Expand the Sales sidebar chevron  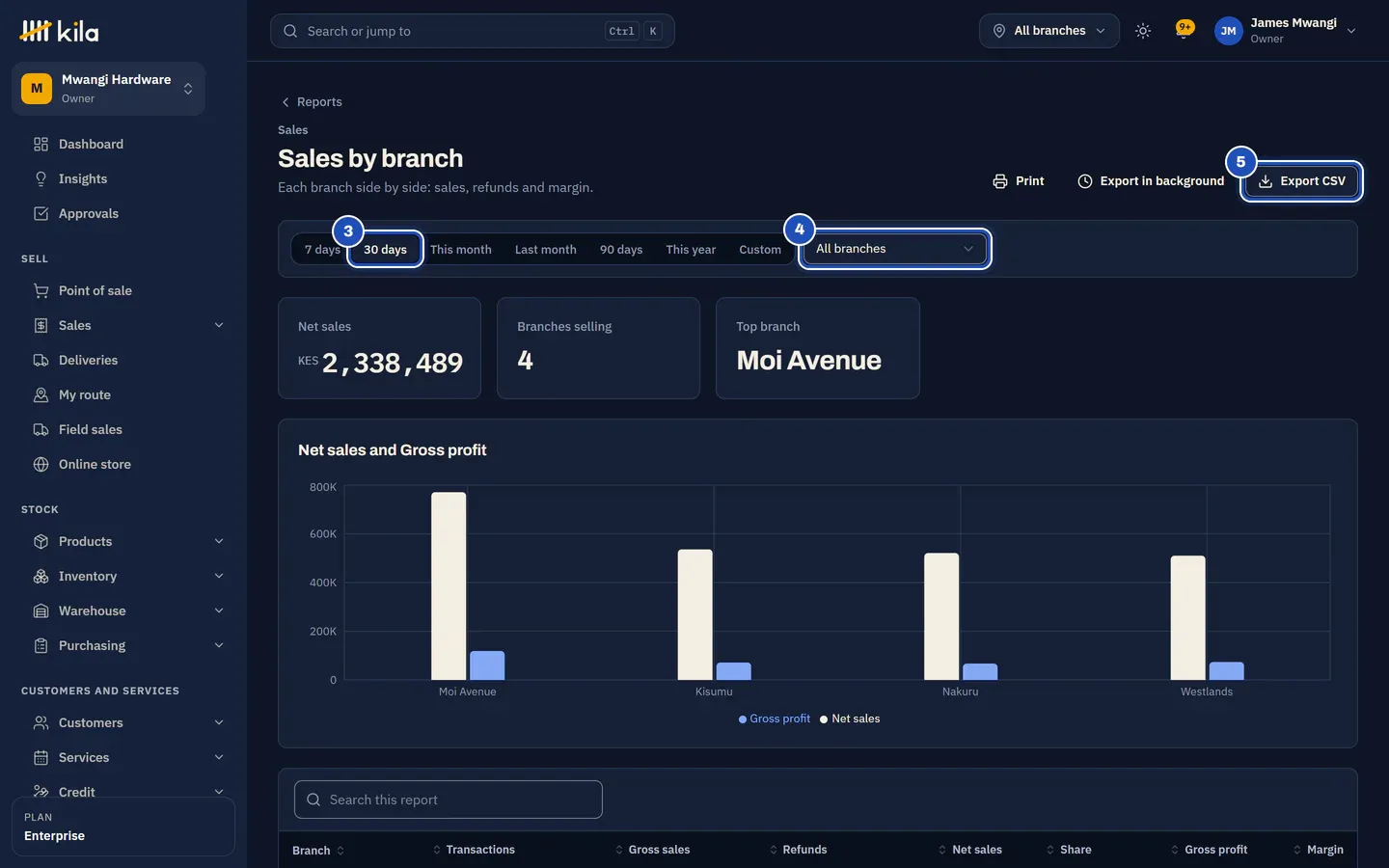click(219, 325)
